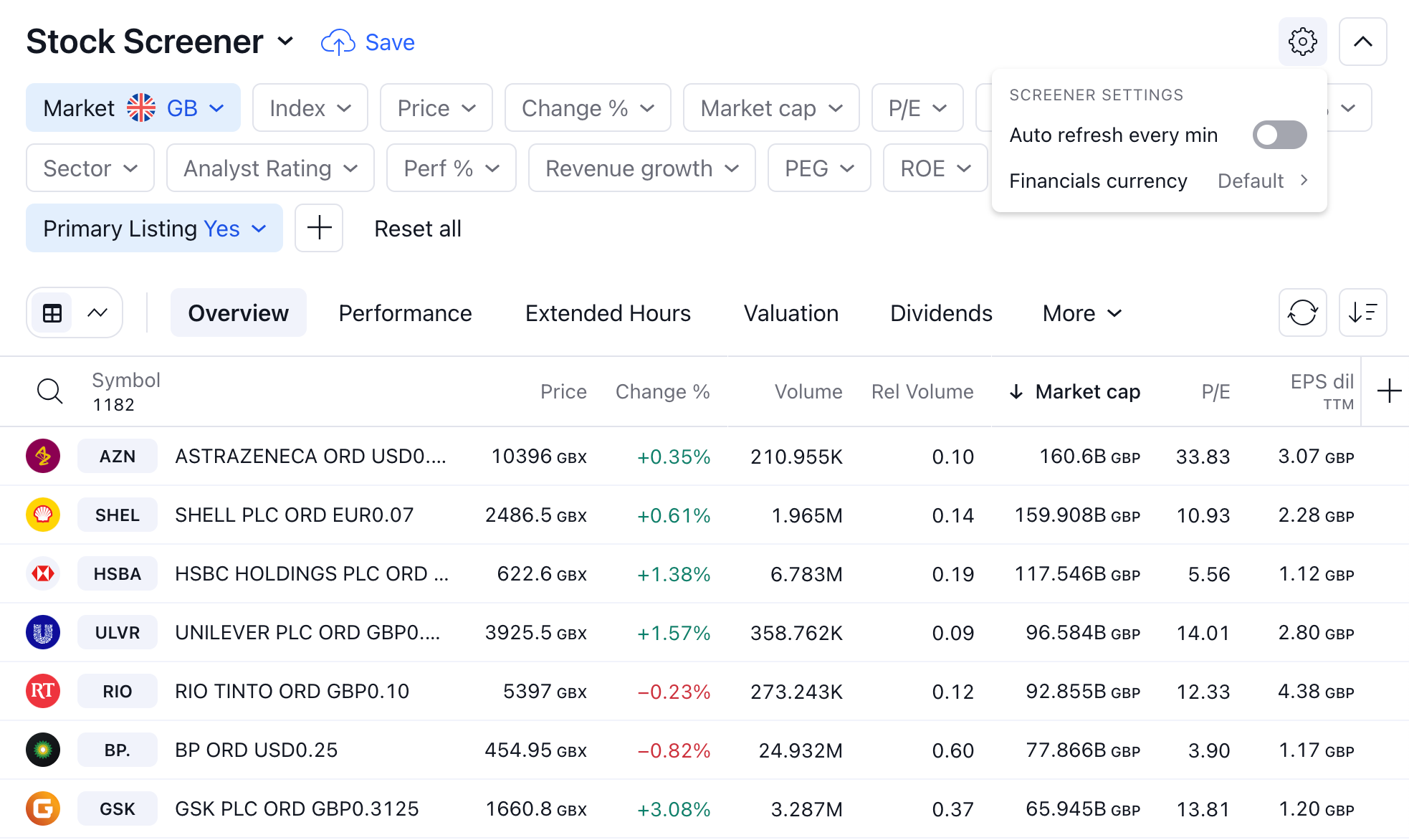Open the sort order icon
The height and width of the screenshot is (840, 1409).
point(1362,312)
